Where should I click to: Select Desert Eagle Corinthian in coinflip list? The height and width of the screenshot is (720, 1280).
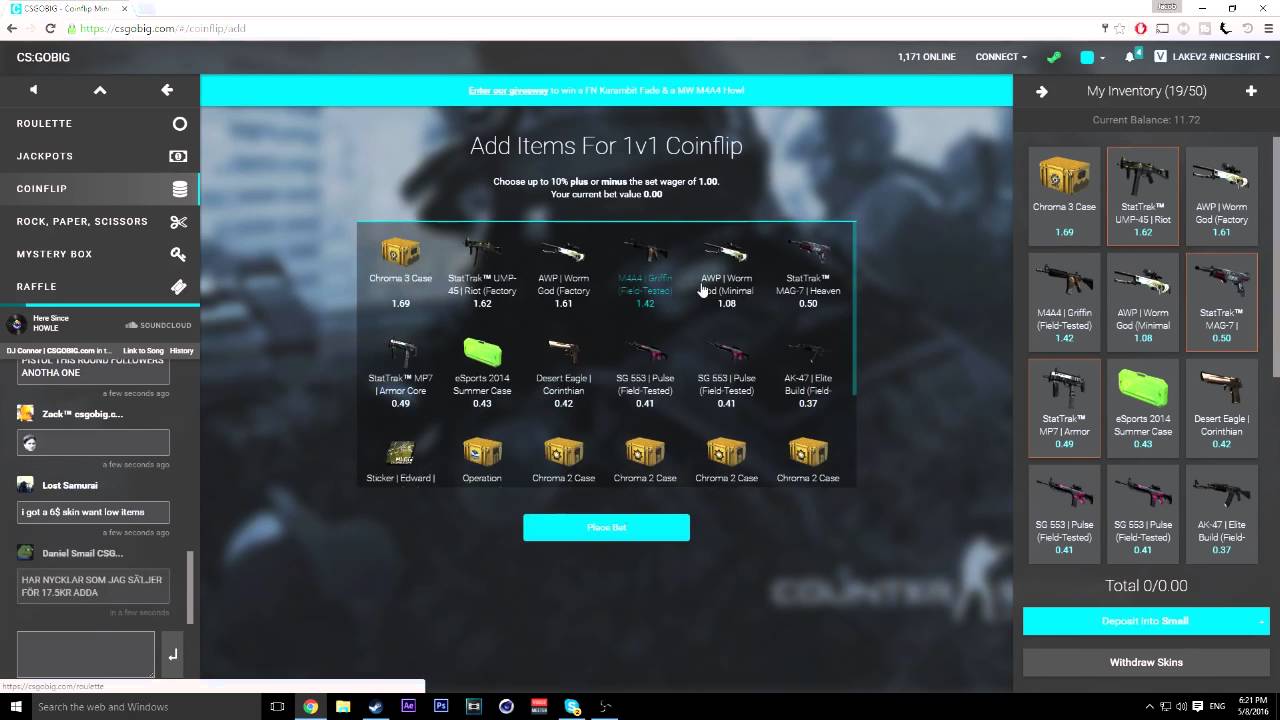[x=563, y=373]
